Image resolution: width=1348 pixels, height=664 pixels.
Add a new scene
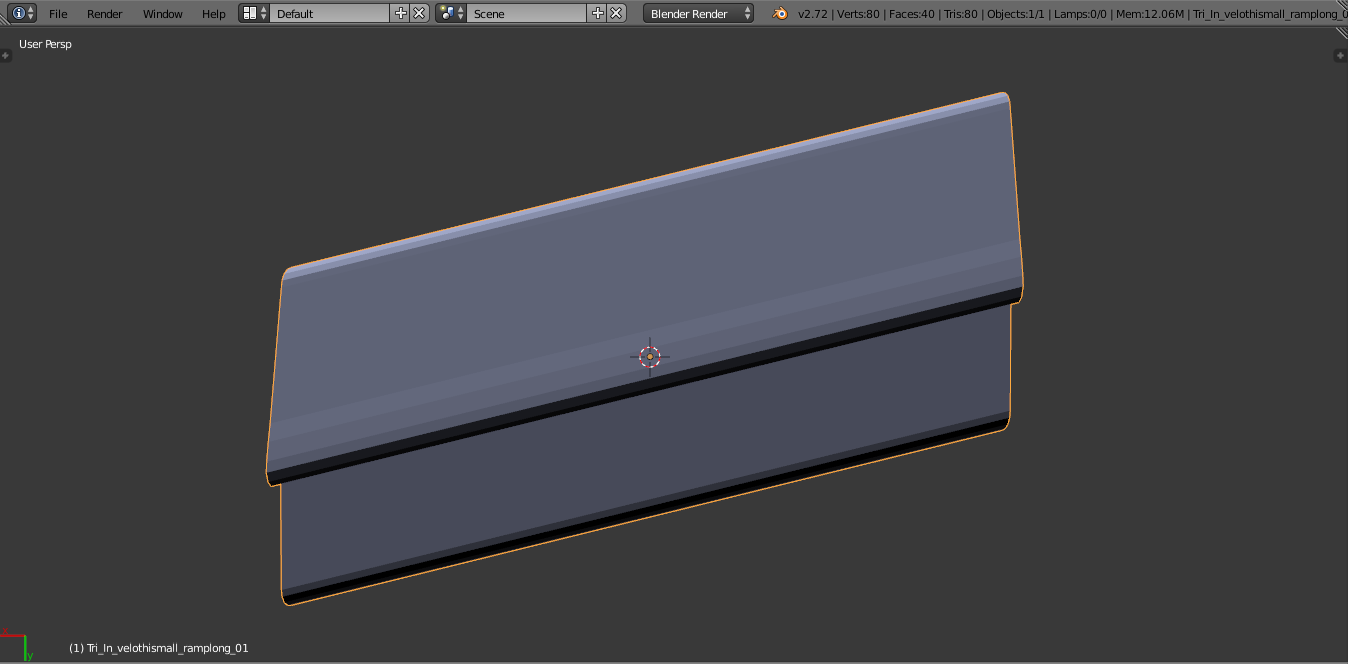point(598,13)
